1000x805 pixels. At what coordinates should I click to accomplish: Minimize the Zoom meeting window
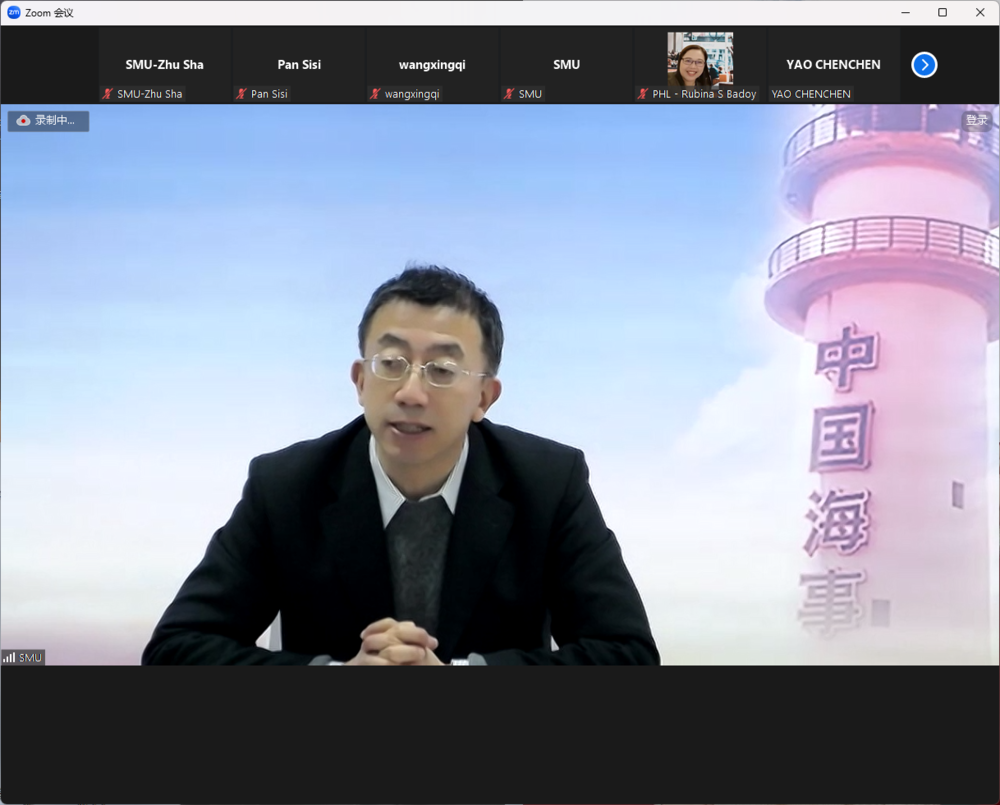pos(904,12)
